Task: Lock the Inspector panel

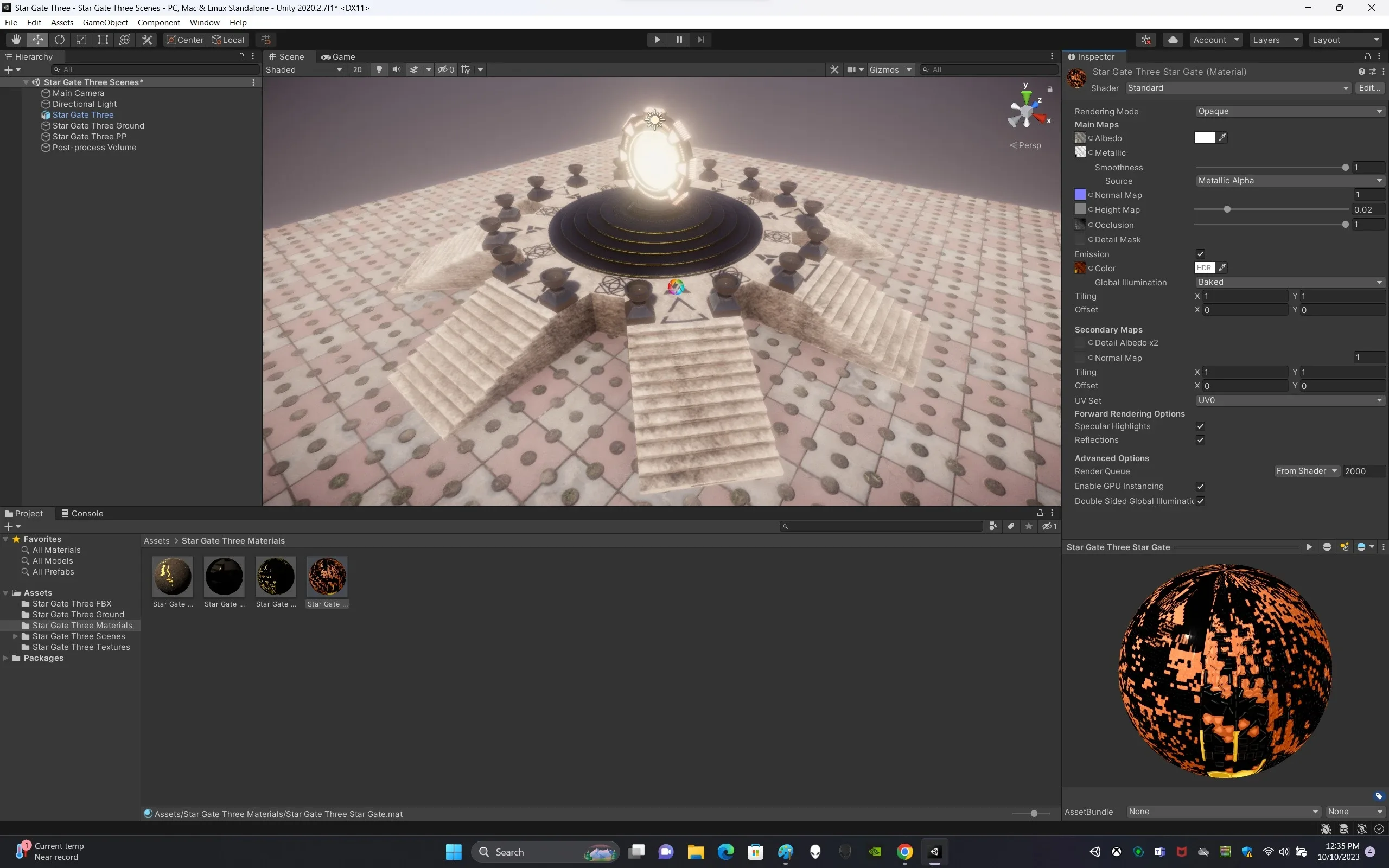Action: point(1368,56)
